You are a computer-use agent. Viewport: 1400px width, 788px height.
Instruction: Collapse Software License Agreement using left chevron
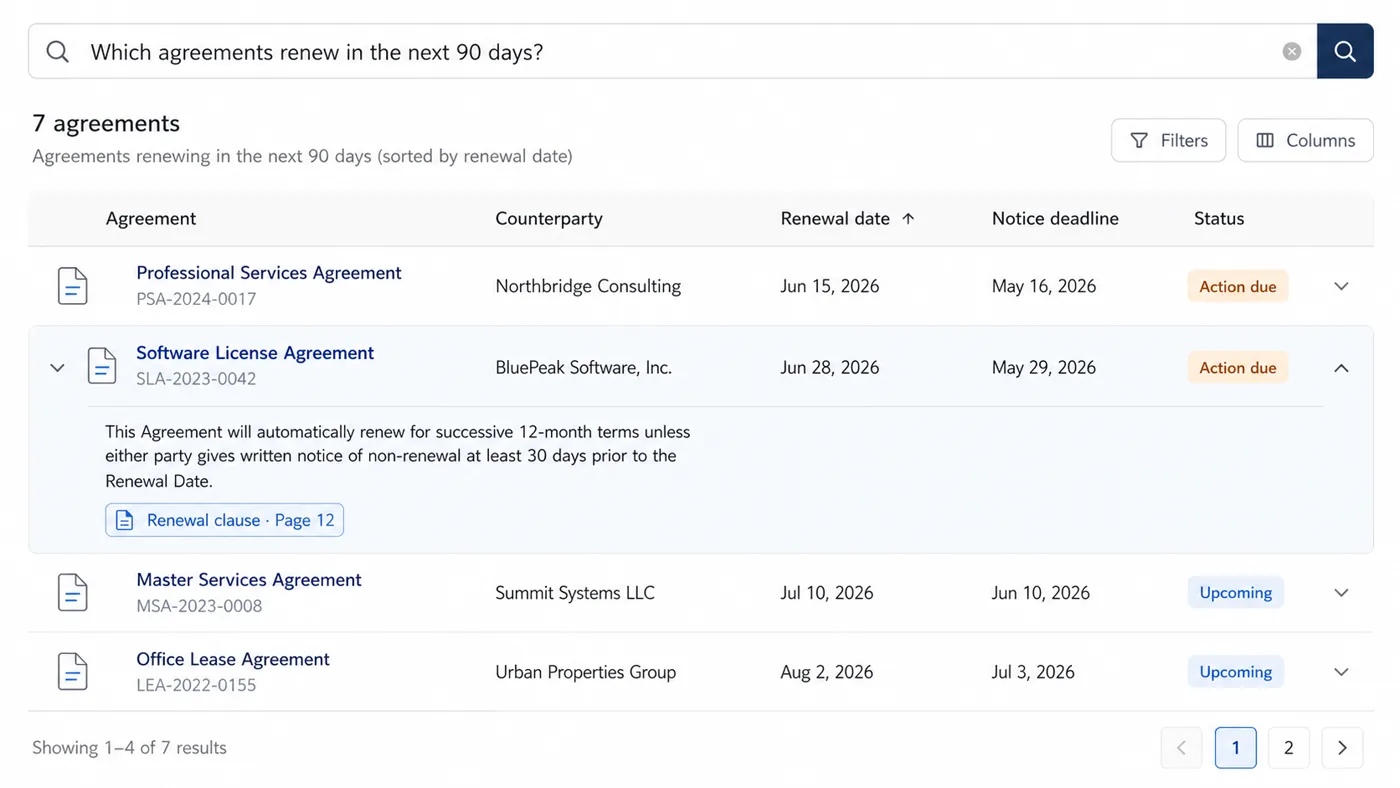click(x=57, y=367)
